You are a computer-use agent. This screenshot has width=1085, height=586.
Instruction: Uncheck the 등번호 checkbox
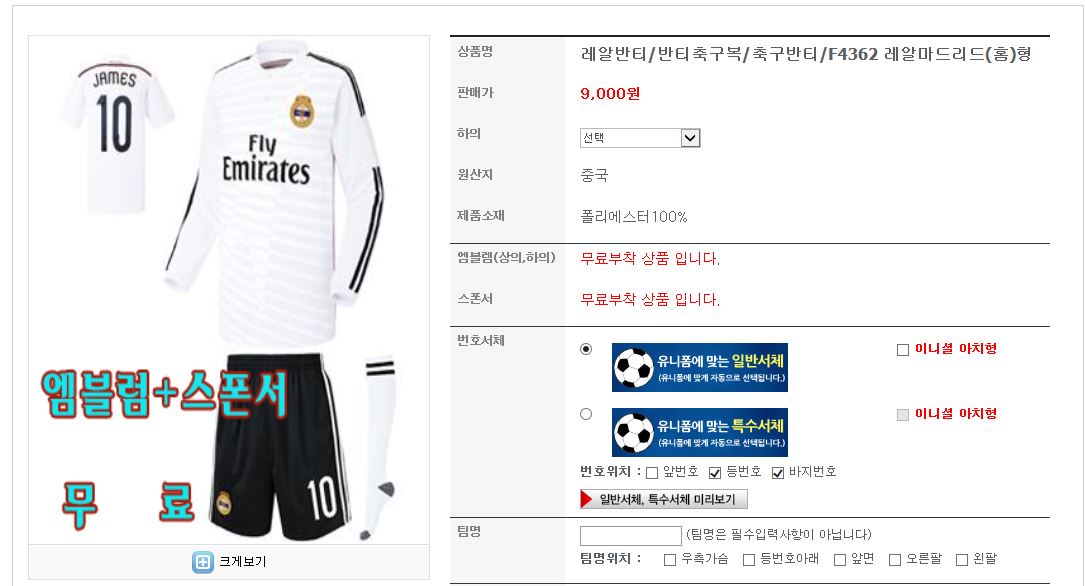pyautogui.click(x=715, y=473)
